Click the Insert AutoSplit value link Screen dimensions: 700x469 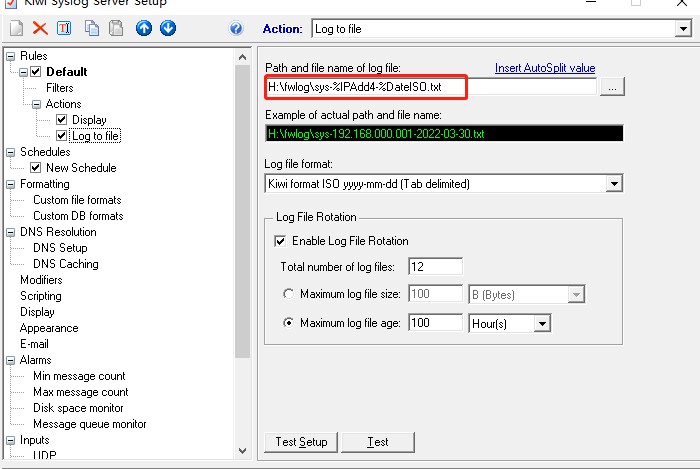[545, 68]
